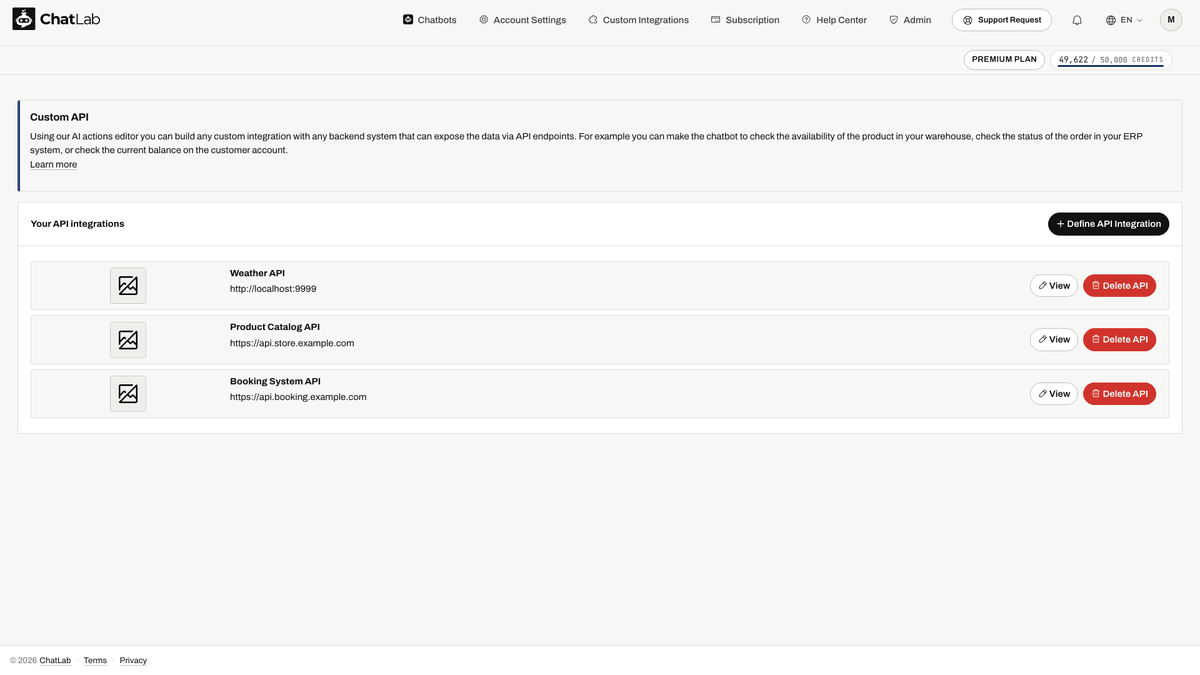Open the notifications bell

pos(1077,20)
